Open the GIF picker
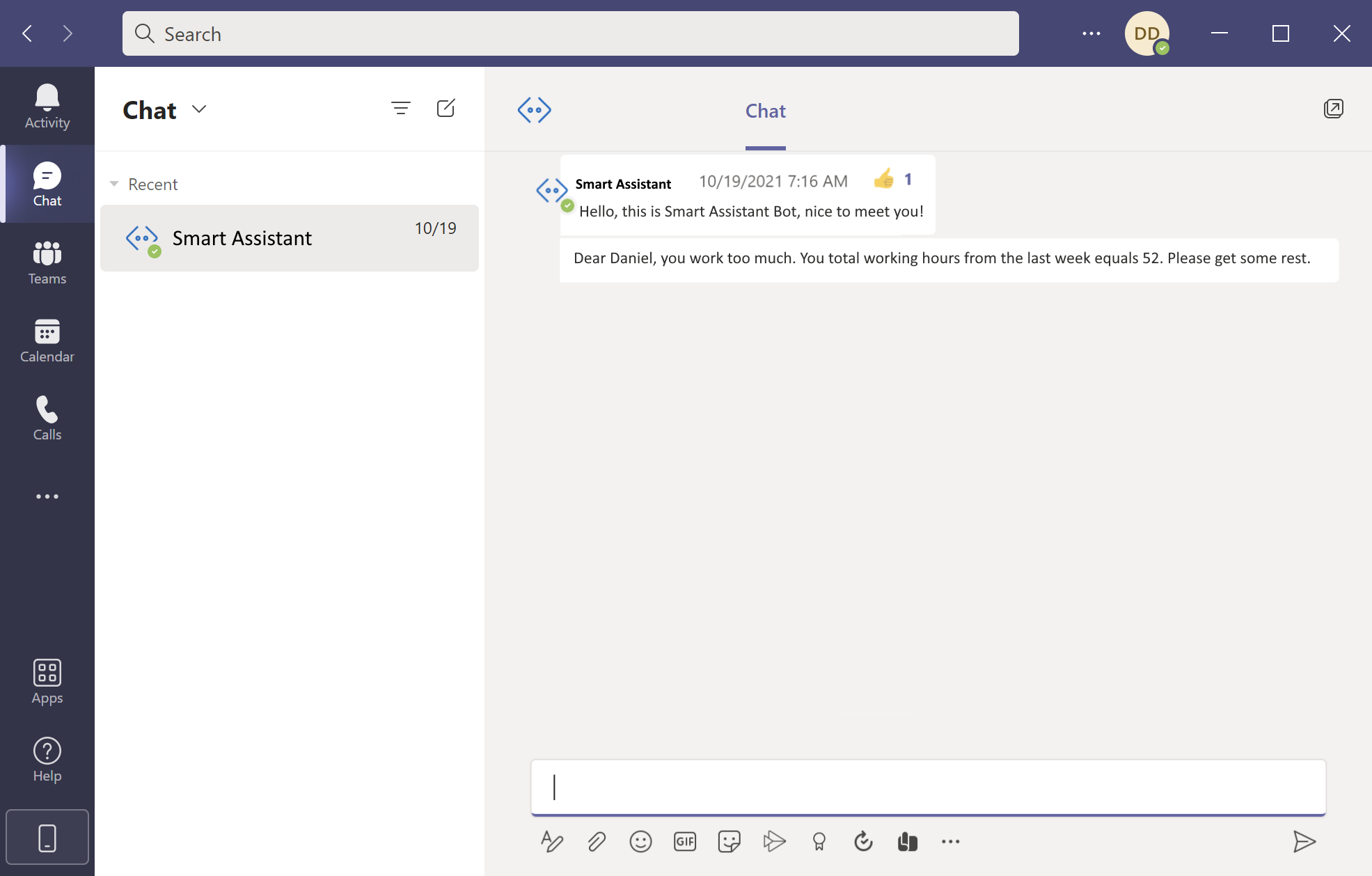This screenshot has width=1372, height=876. pyautogui.click(x=685, y=841)
